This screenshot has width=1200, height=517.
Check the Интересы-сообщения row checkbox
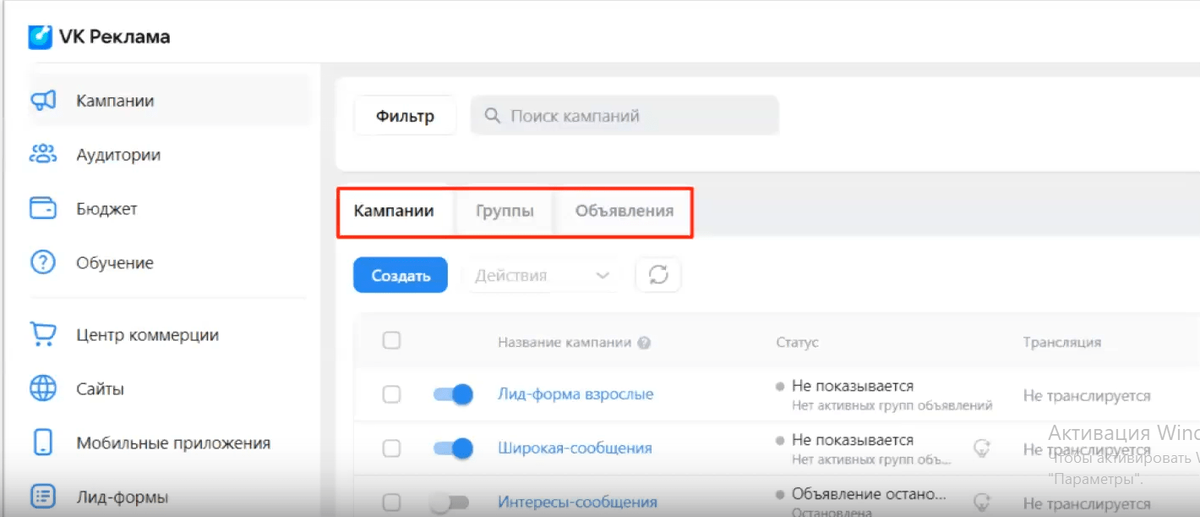click(x=392, y=502)
